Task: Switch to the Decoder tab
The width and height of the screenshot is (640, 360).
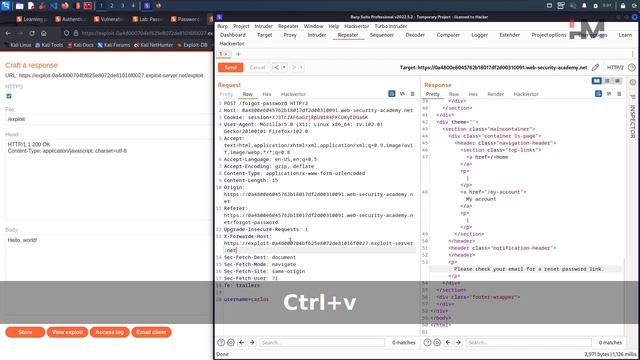Action: 415,35
